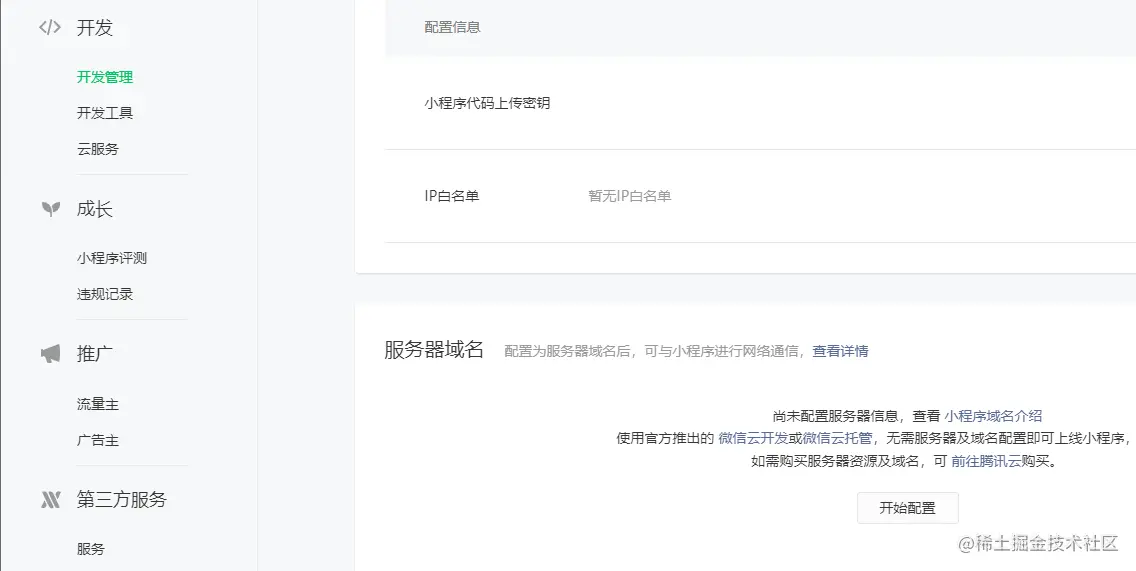Screen dimensions: 1136x571
Task: Click the 成长 sprout leaf icon
Action: [x=50, y=209]
